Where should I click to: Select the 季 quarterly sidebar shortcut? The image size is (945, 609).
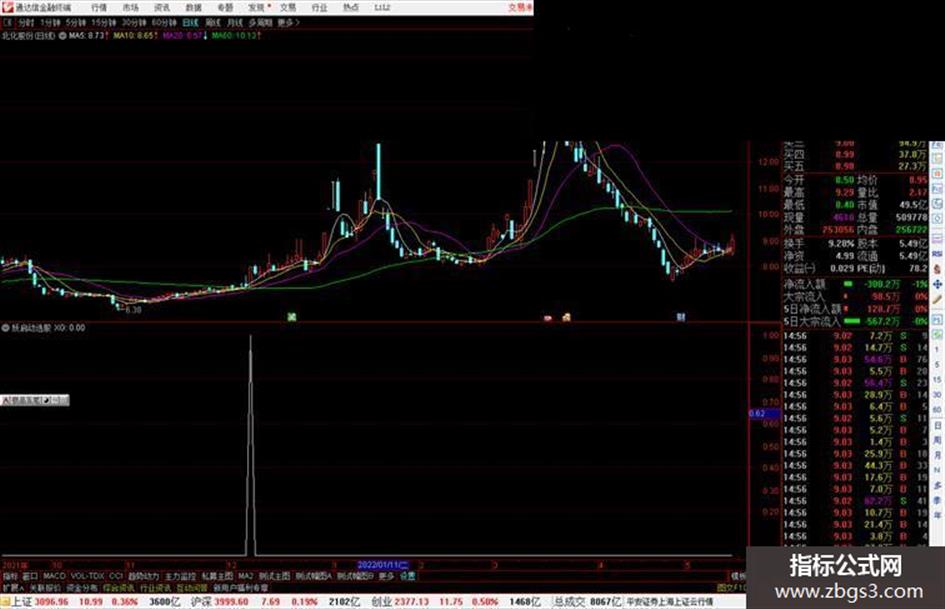tap(937, 499)
